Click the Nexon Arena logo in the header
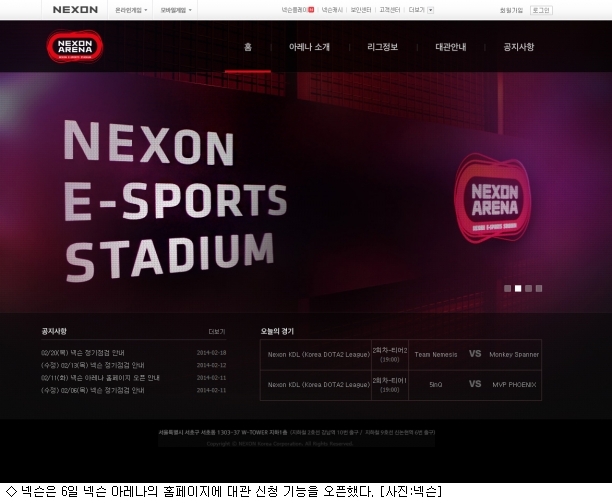Screen dimensions: 612x503 (x=75, y=46)
